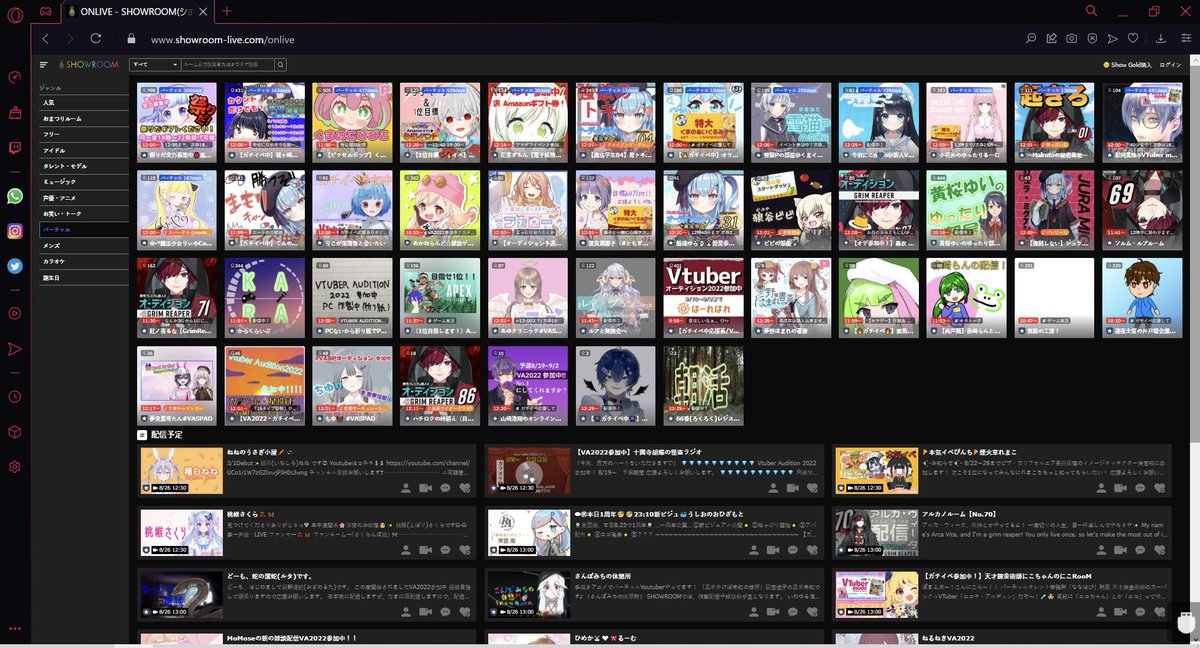
Task: Select the タレント・モデル genre
Action: pyautogui.click(x=83, y=166)
